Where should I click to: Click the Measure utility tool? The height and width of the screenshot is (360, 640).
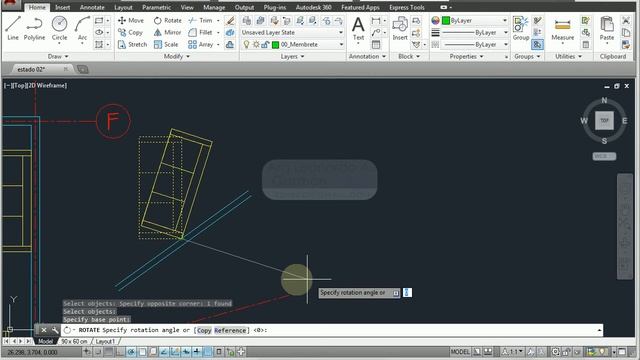point(562,29)
